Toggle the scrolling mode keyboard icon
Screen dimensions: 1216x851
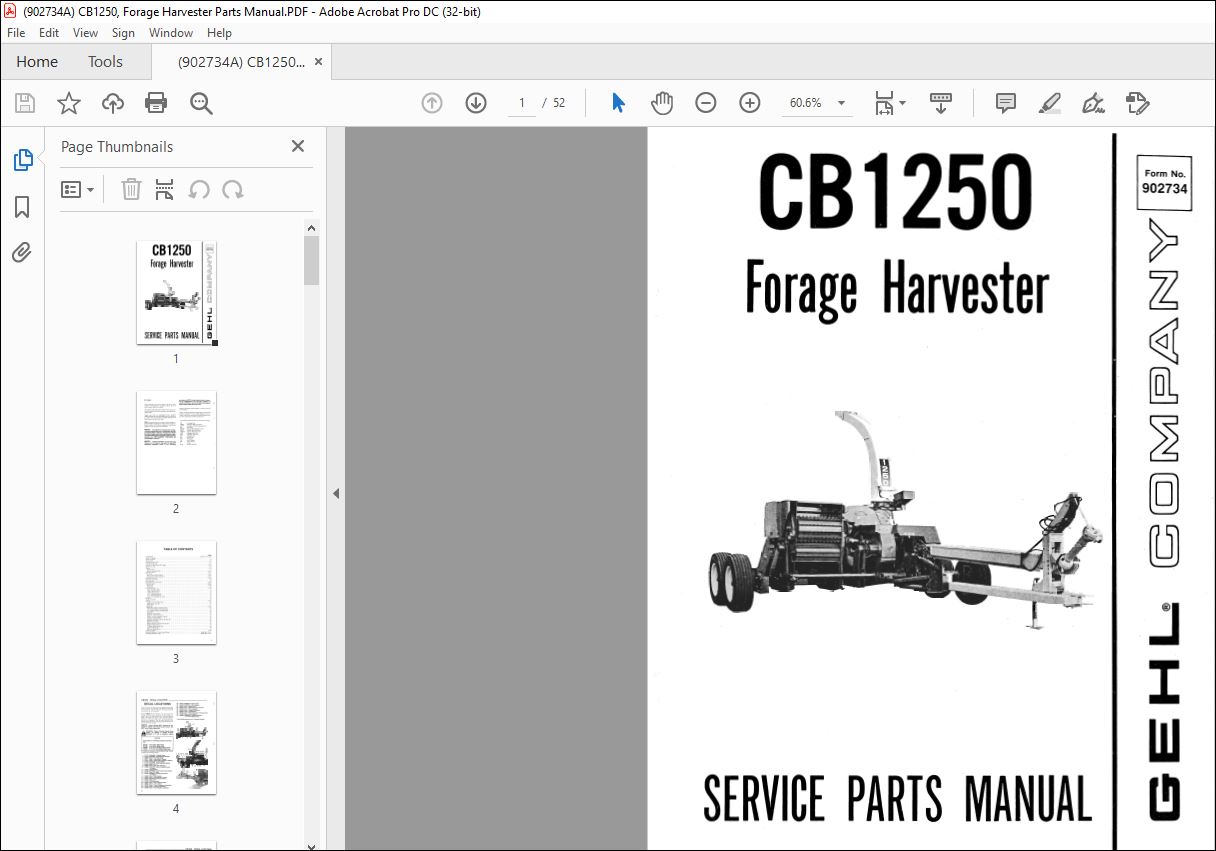tap(941, 103)
